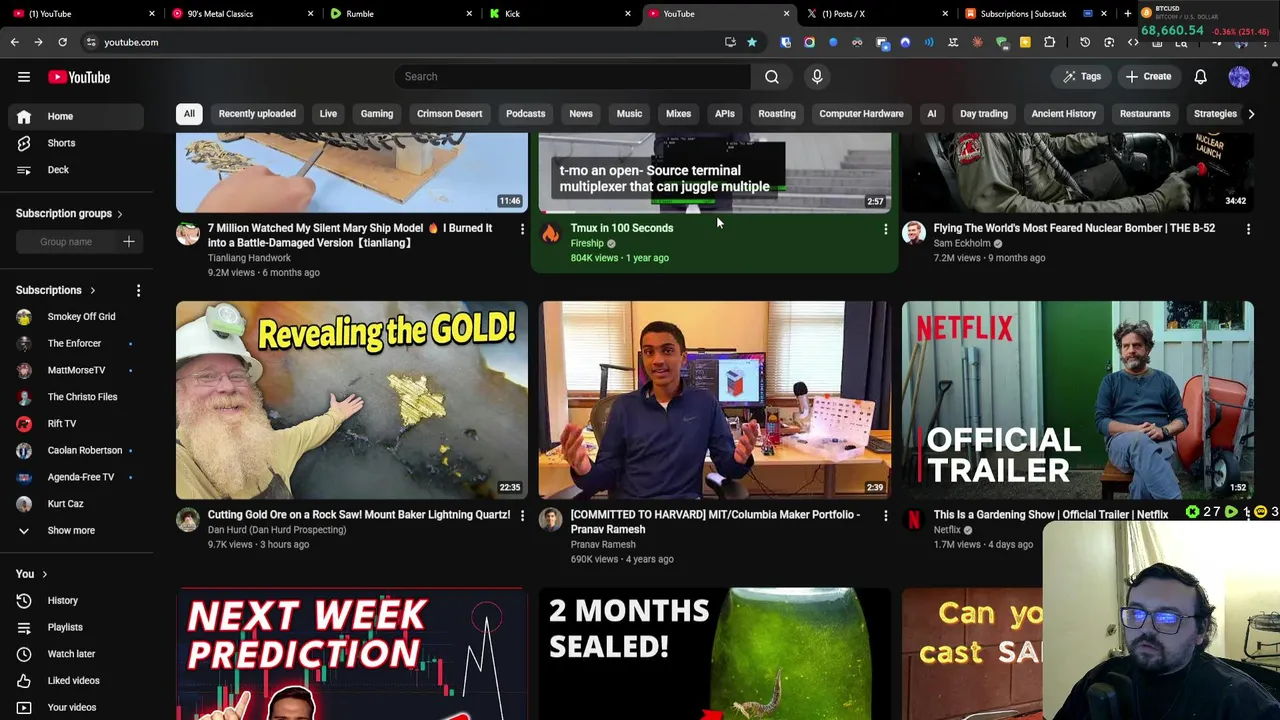Select the Computer Hardware chip

click(861, 114)
